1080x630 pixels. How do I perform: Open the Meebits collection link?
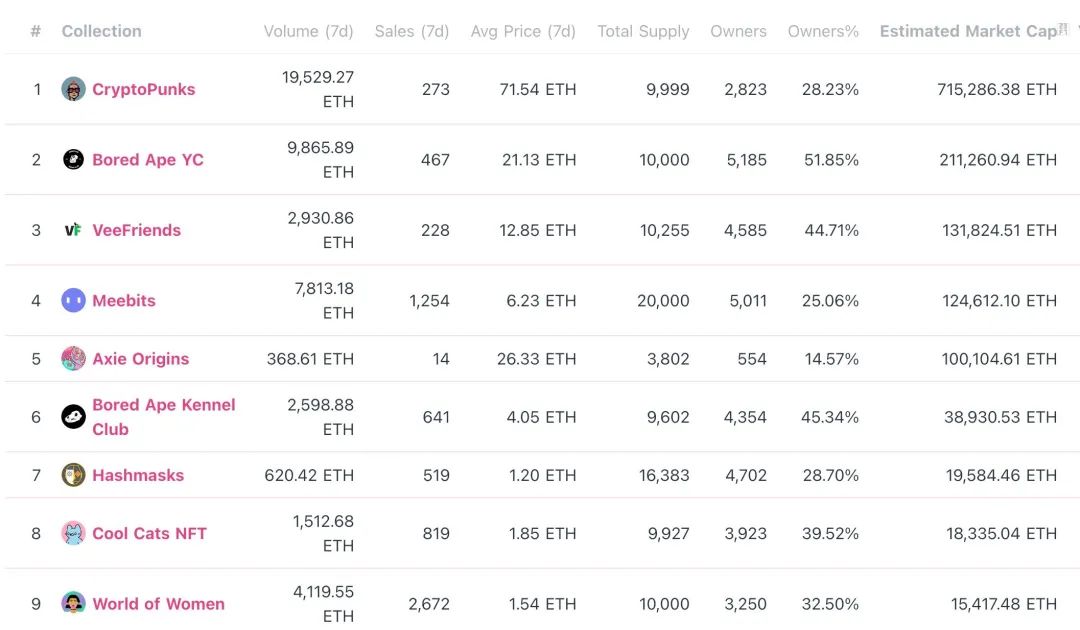(124, 300)
